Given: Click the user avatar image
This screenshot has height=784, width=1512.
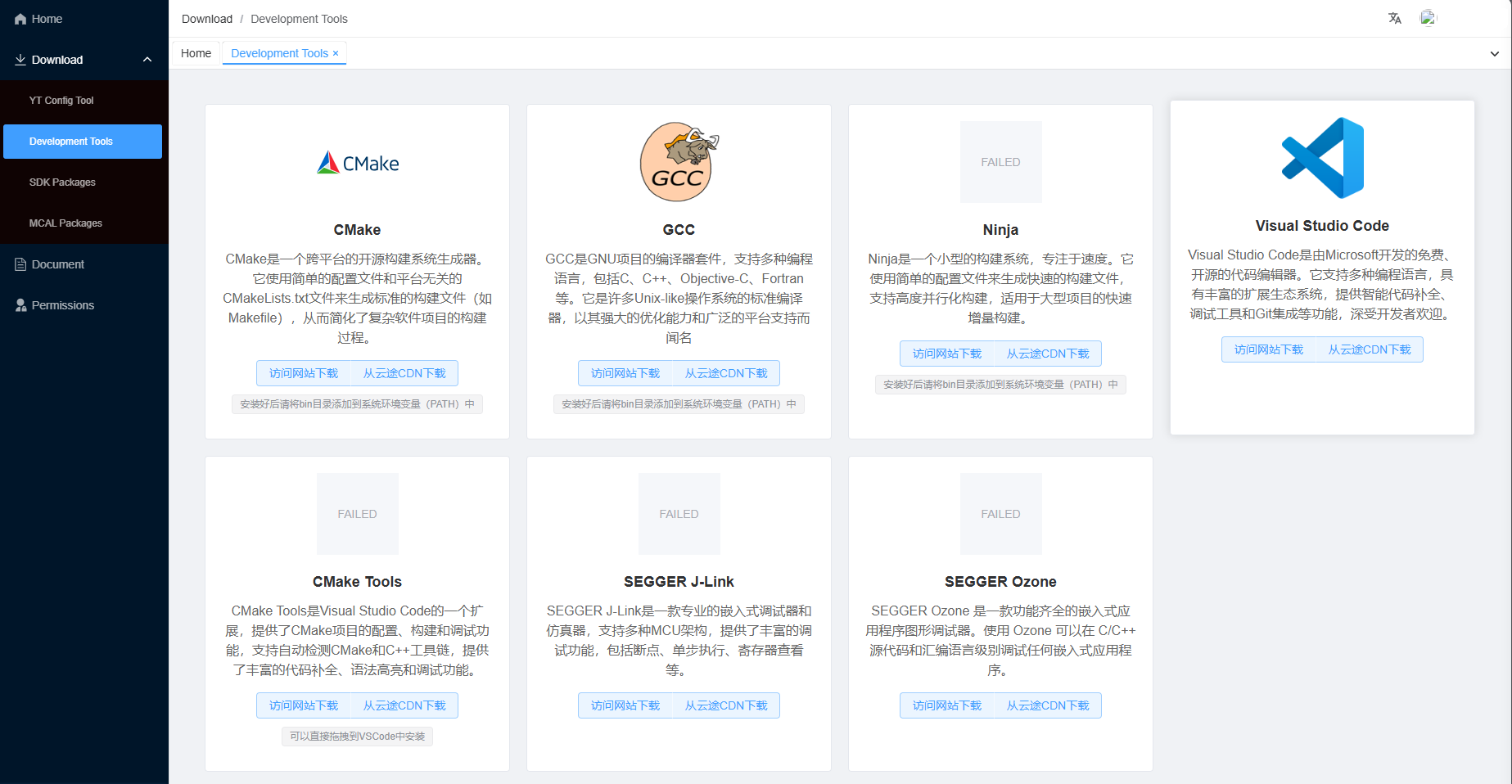Looking at the screenshot, I should point(1428,18).
